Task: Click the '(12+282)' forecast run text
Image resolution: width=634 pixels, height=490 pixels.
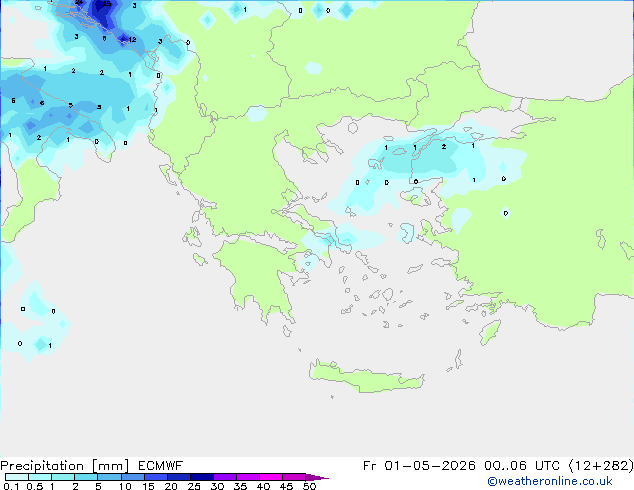Action: (x=601, y=466)
